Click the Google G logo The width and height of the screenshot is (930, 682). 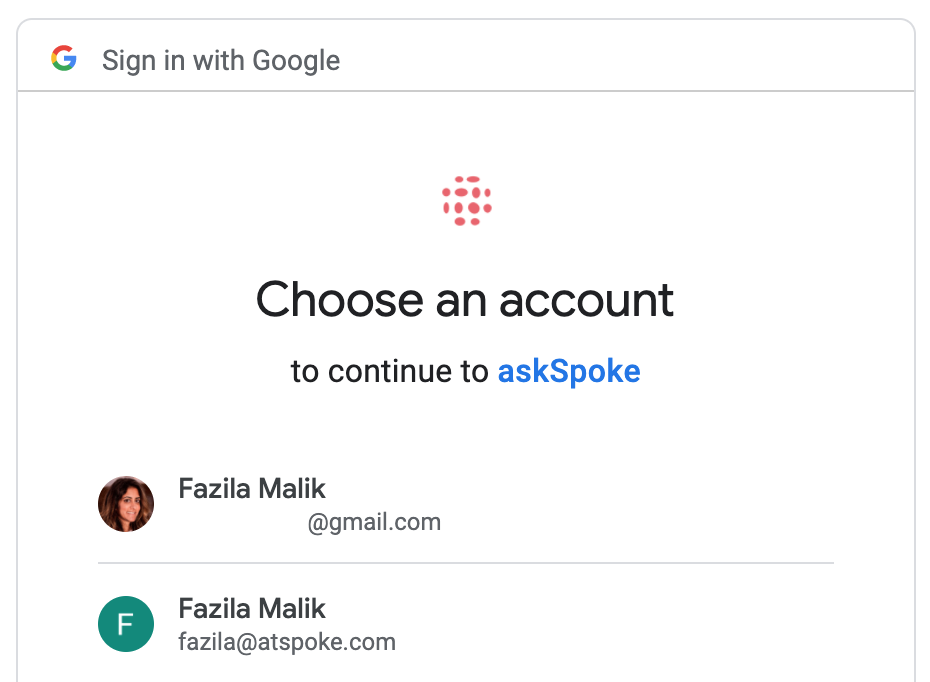[64, 58]
